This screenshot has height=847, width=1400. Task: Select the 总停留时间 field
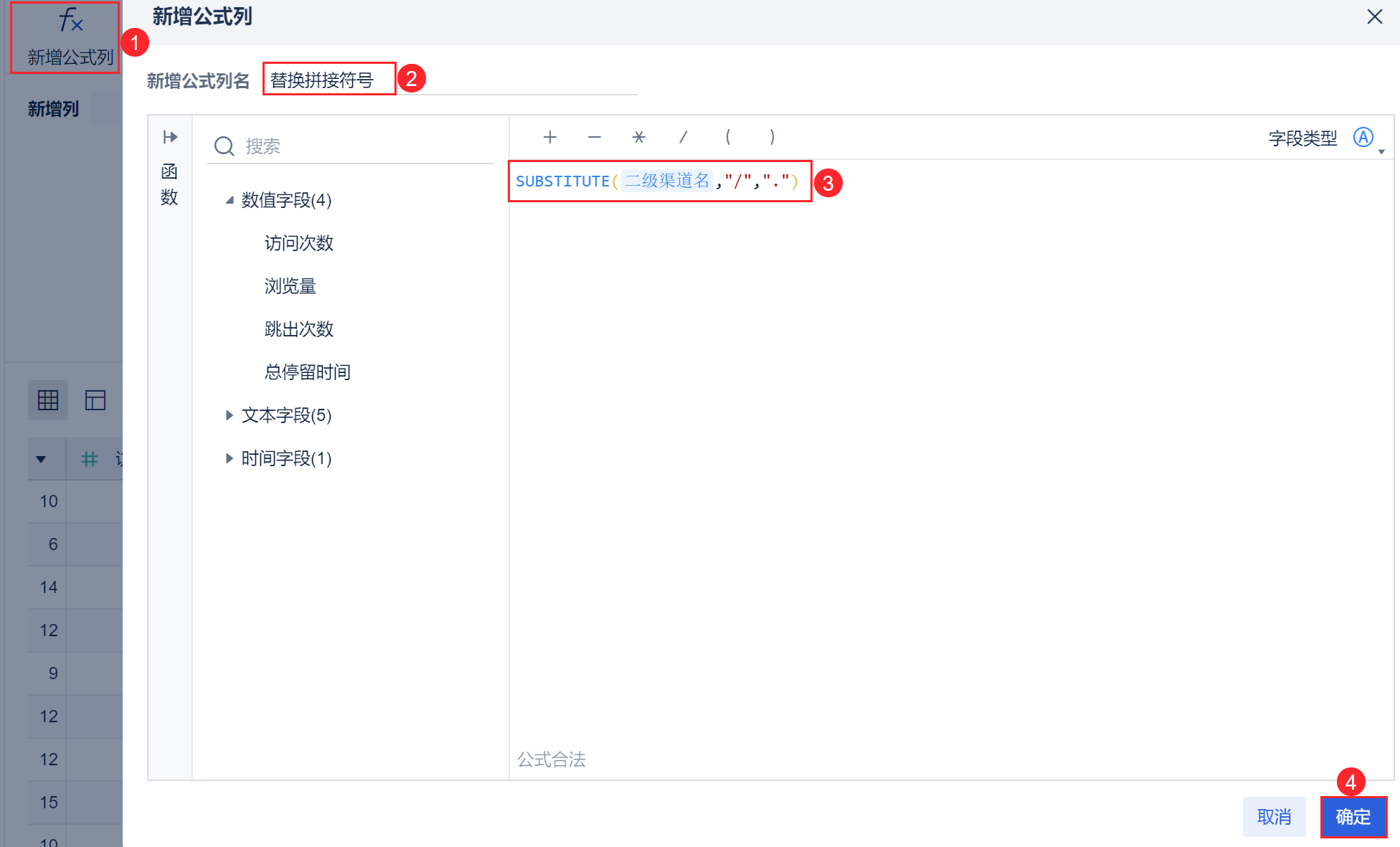(307, 372)
